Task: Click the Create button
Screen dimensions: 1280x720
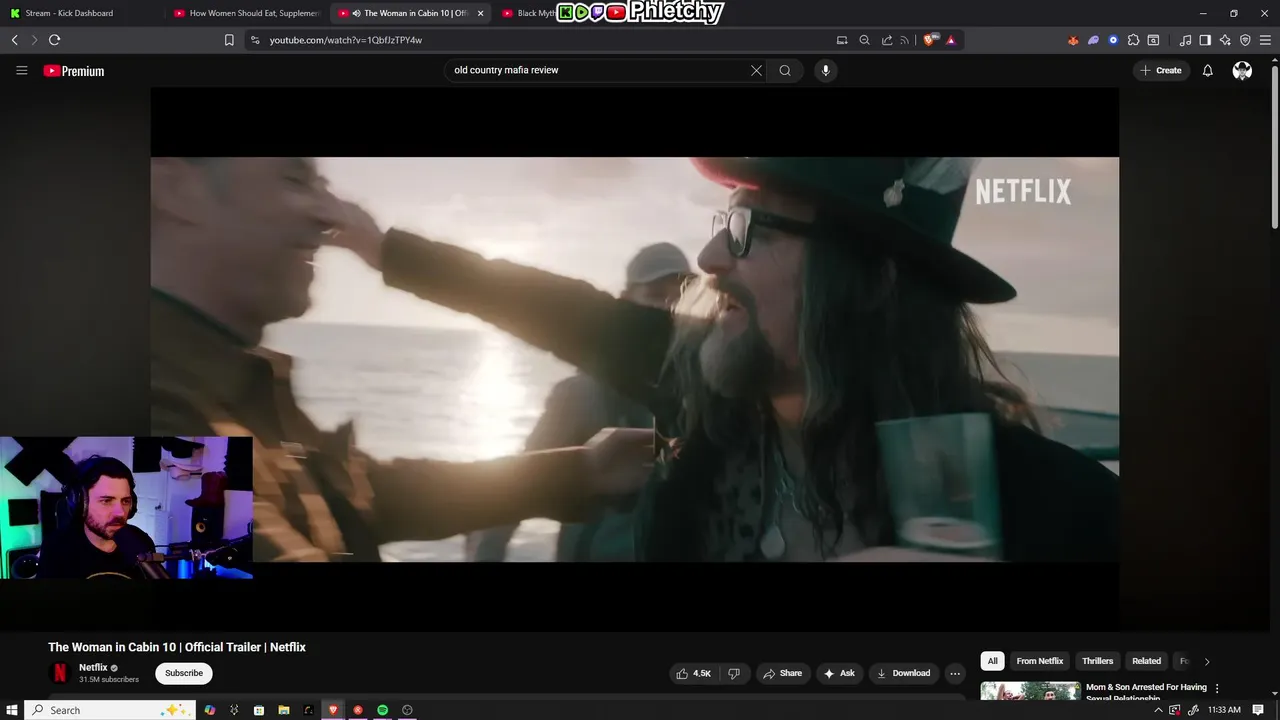Action: [1160, 70]
